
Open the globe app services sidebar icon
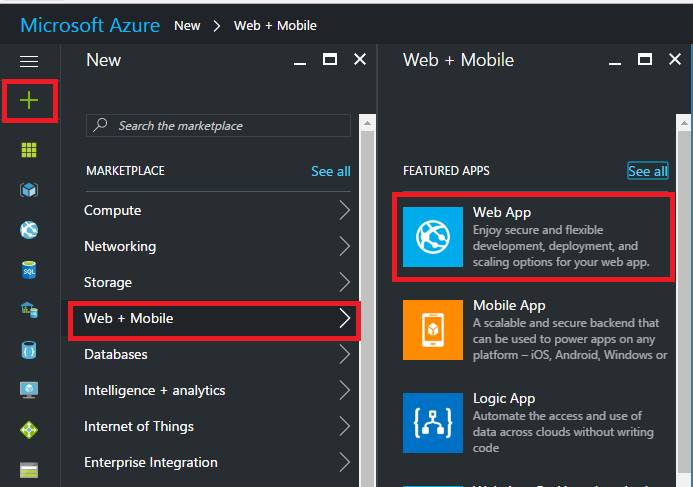(29, 230)
